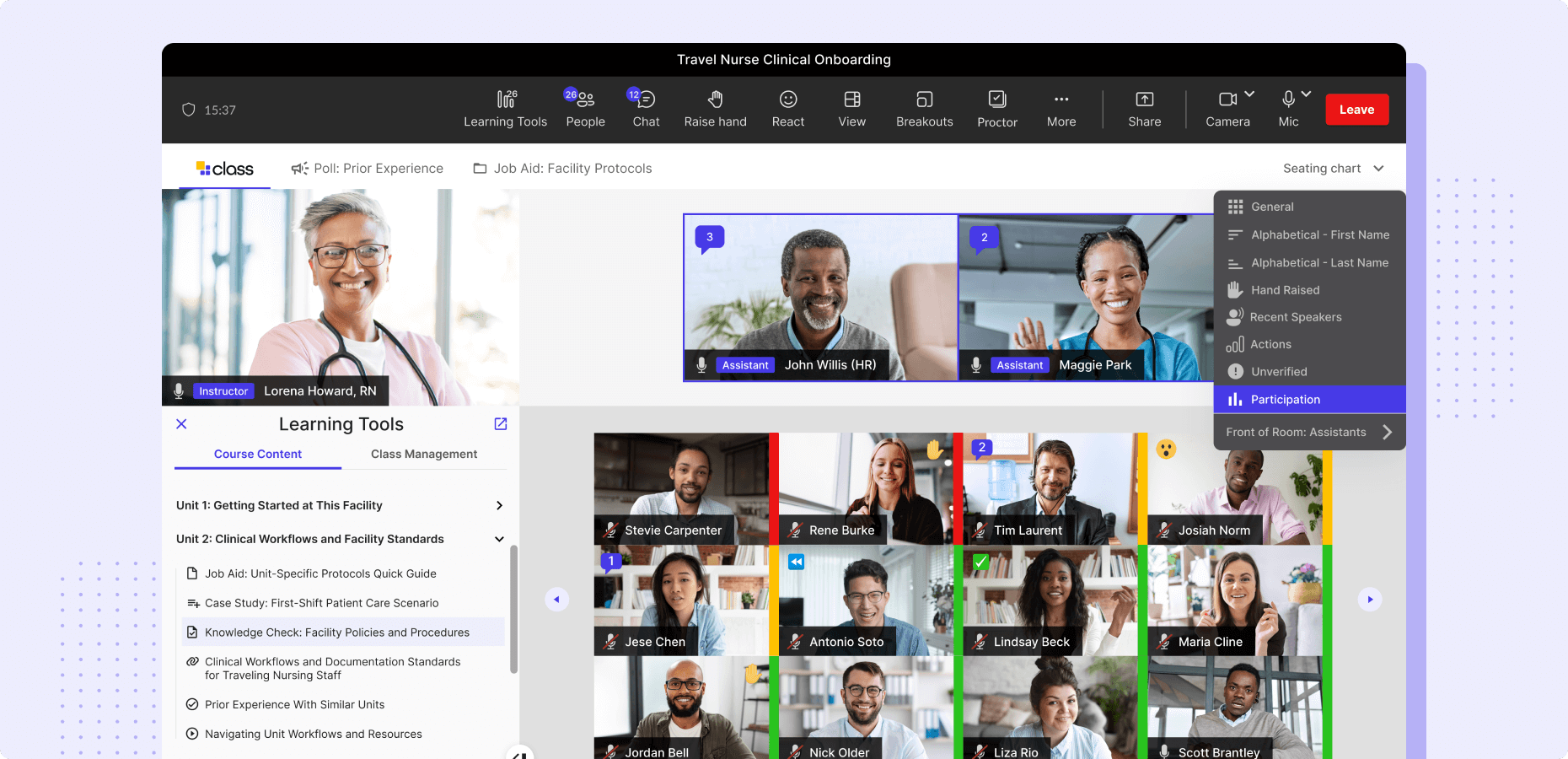Open Knowledge Check: Facility Policies and Procedures

click(337, 632)
